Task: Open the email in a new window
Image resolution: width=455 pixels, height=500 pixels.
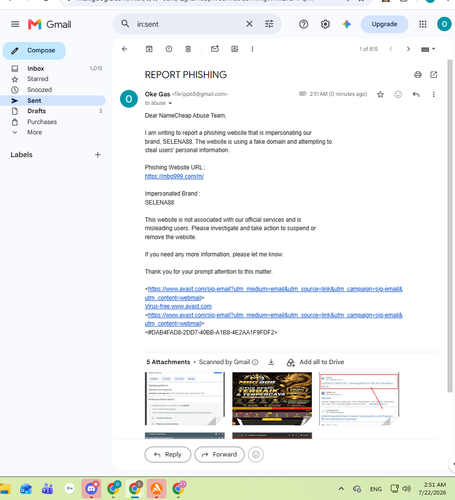Action: click(x=433, y=75)
